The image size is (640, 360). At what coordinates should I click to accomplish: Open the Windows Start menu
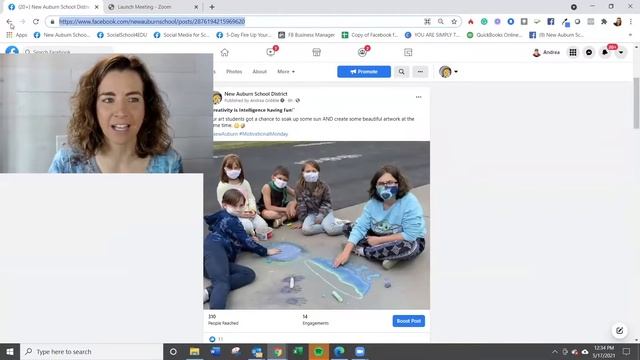pos(10,351)
